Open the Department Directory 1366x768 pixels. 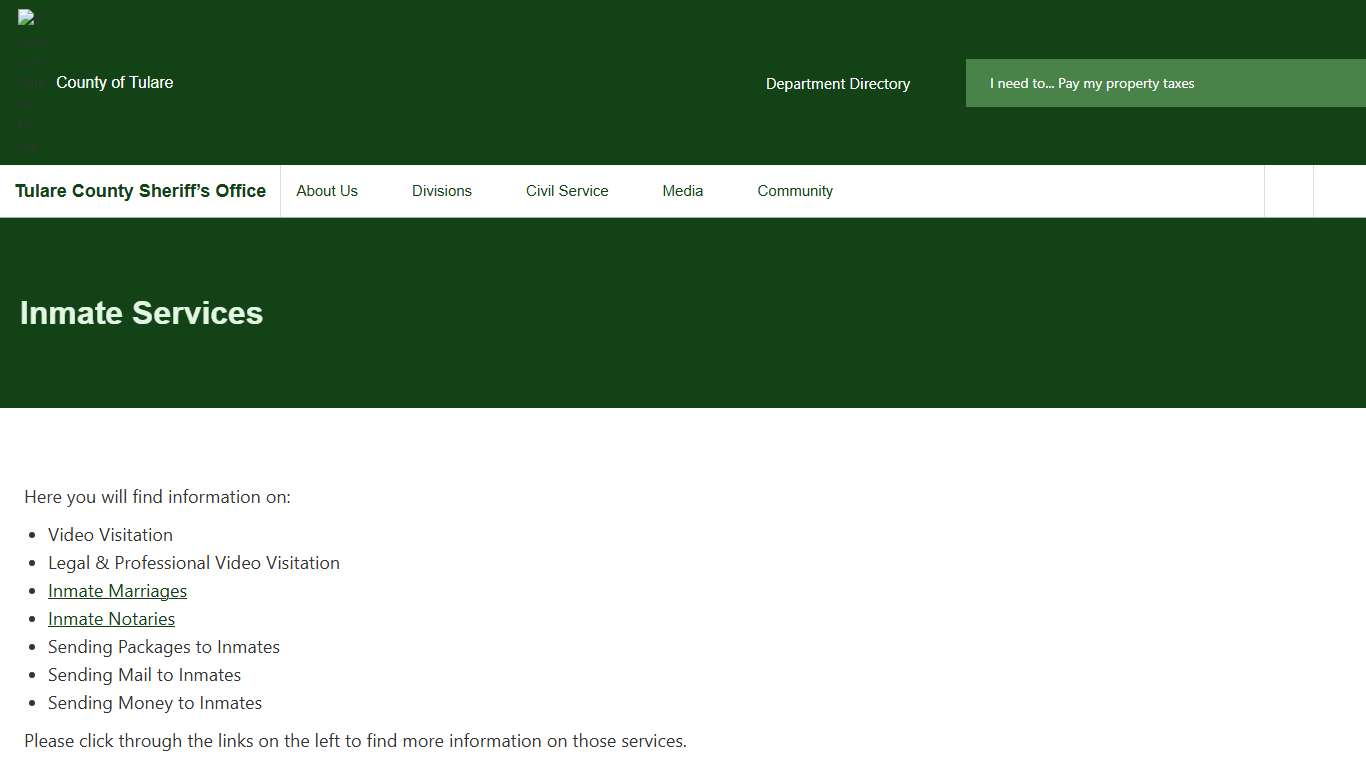(x=837, y=84)
